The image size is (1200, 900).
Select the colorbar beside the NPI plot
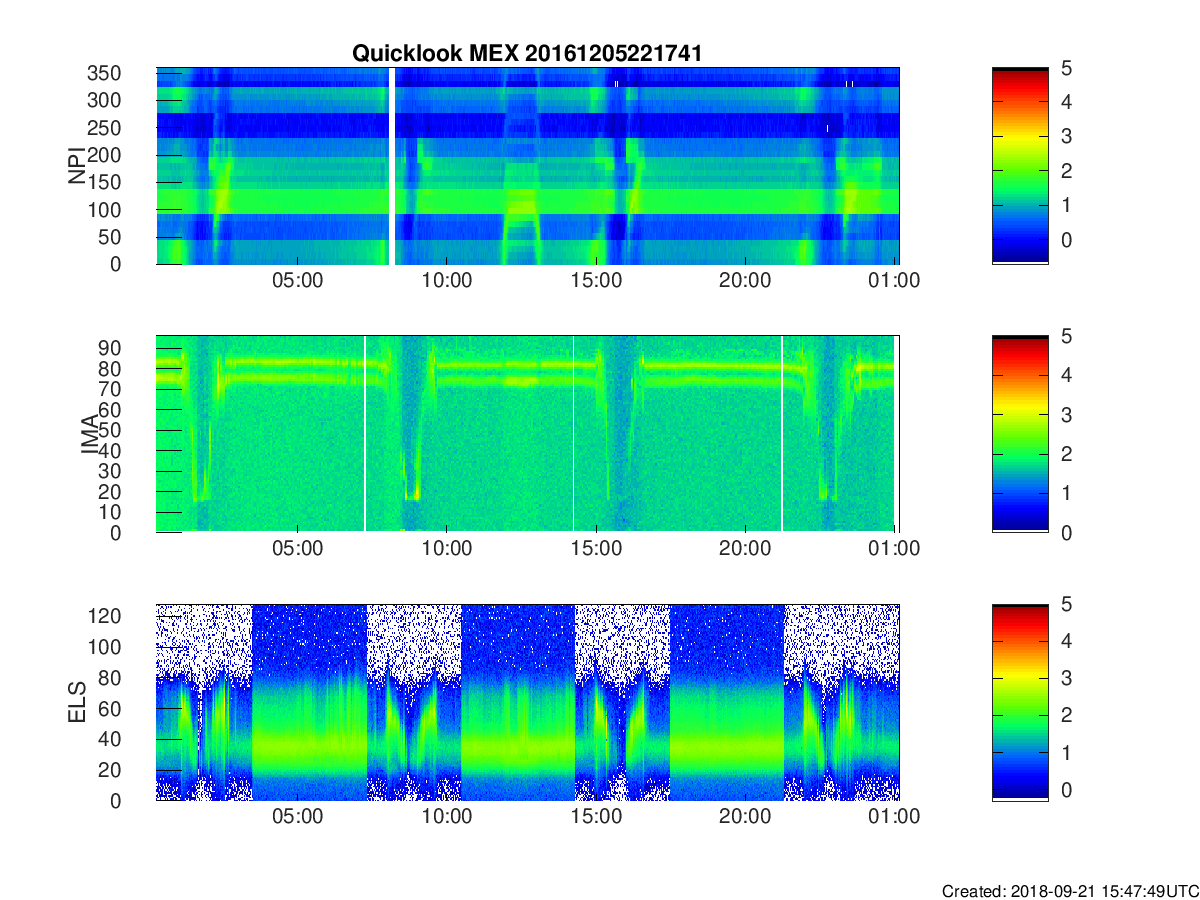pyautogui.click(x=1020, y=166)
